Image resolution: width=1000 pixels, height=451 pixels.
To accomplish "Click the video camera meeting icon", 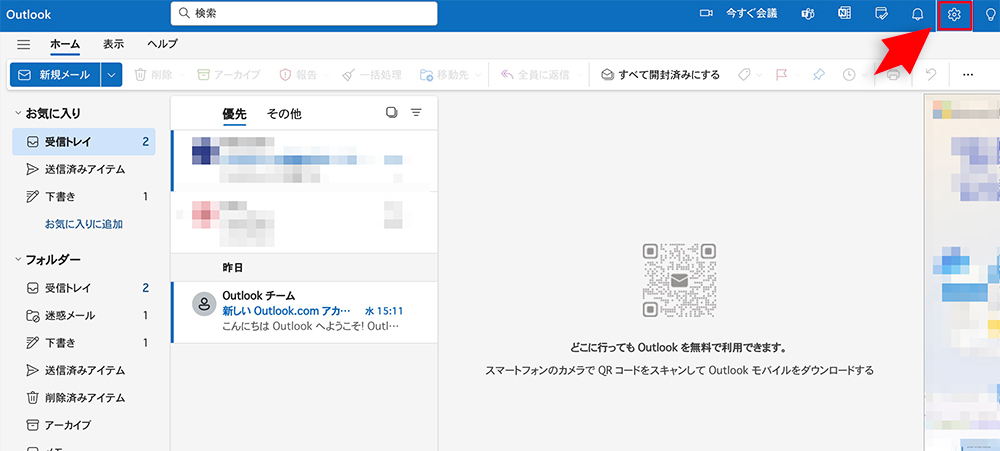I will pyautogui.click(x=706, y=13).
